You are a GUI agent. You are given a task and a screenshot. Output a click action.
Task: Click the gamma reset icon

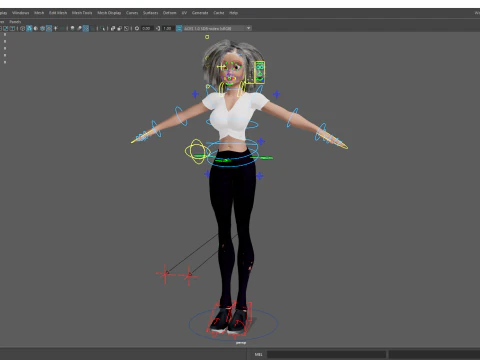(x=158, y=28)
